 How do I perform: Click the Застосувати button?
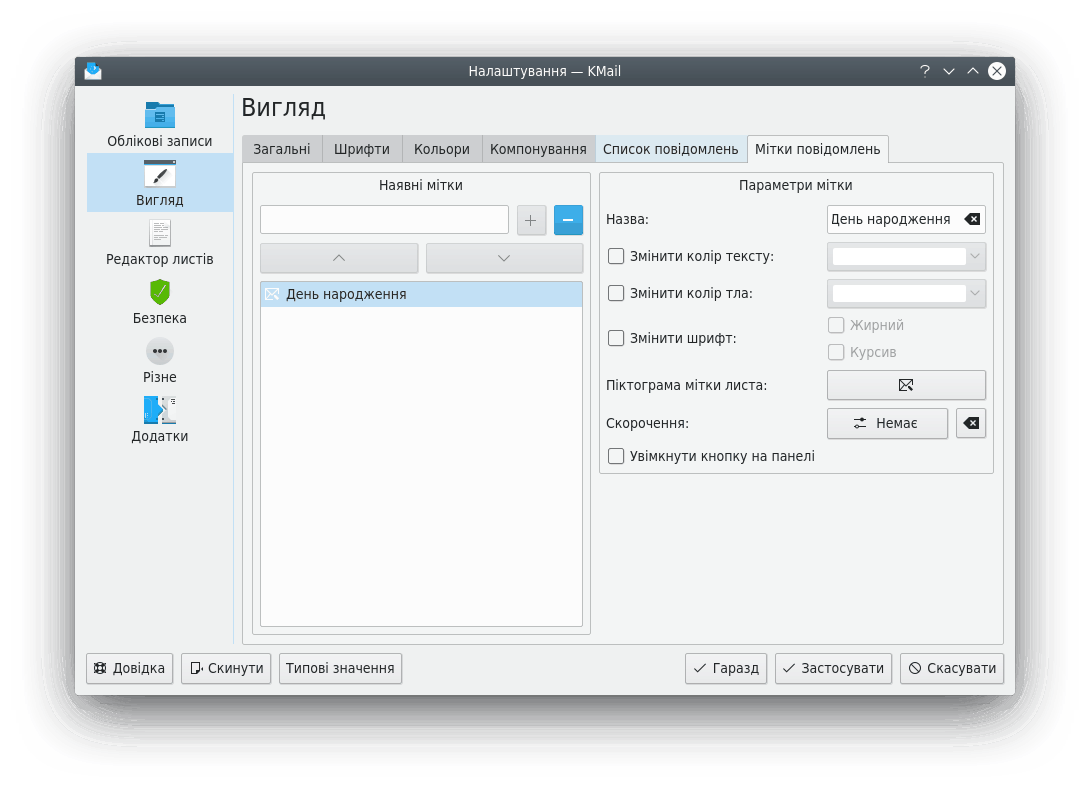point(834,668)
